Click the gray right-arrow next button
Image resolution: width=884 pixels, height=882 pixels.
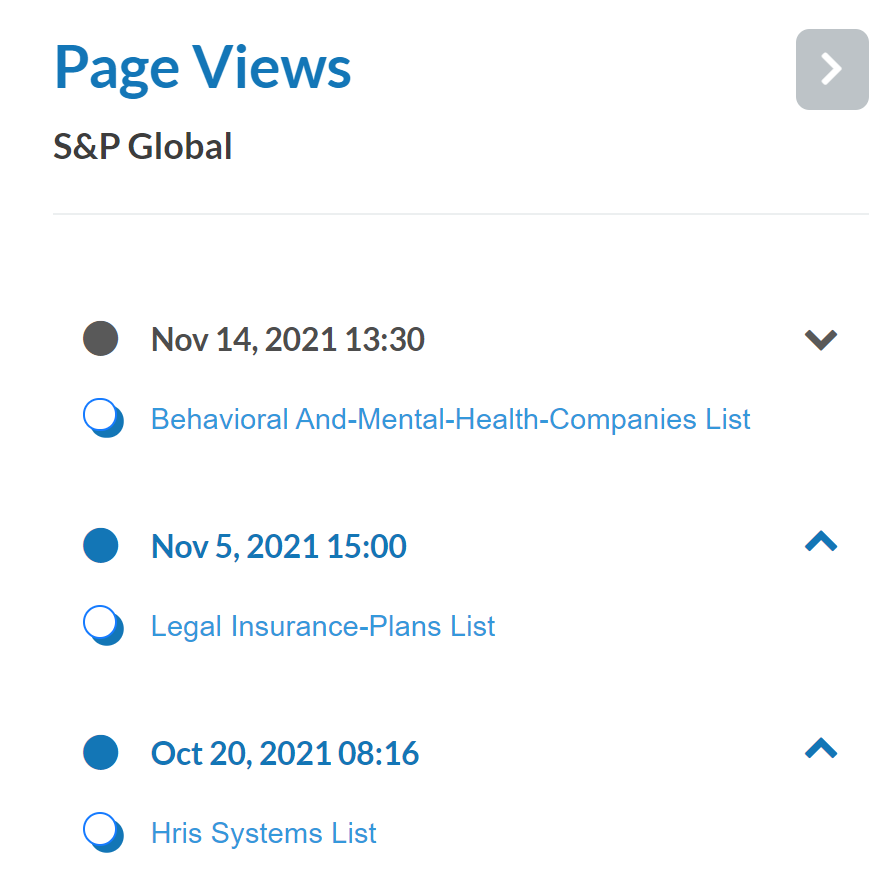tap(831, 69)
